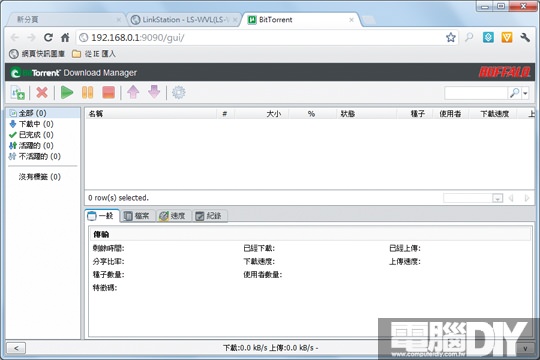This screenshot has height=360, width=540.
Task: Sort by 種子 column header
Action: [x=415, y=114]
